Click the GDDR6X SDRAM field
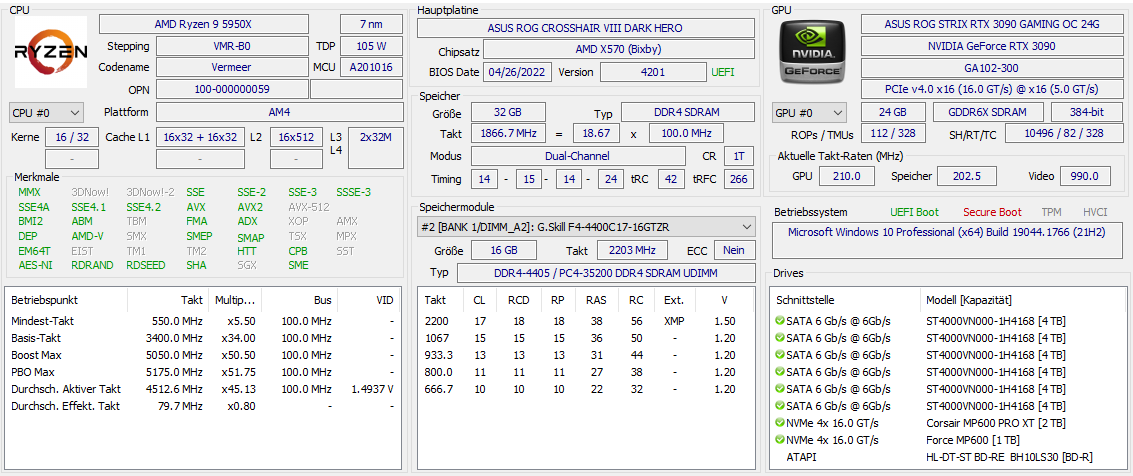This screenshot has height=476, width=1133. pos(988,113)
